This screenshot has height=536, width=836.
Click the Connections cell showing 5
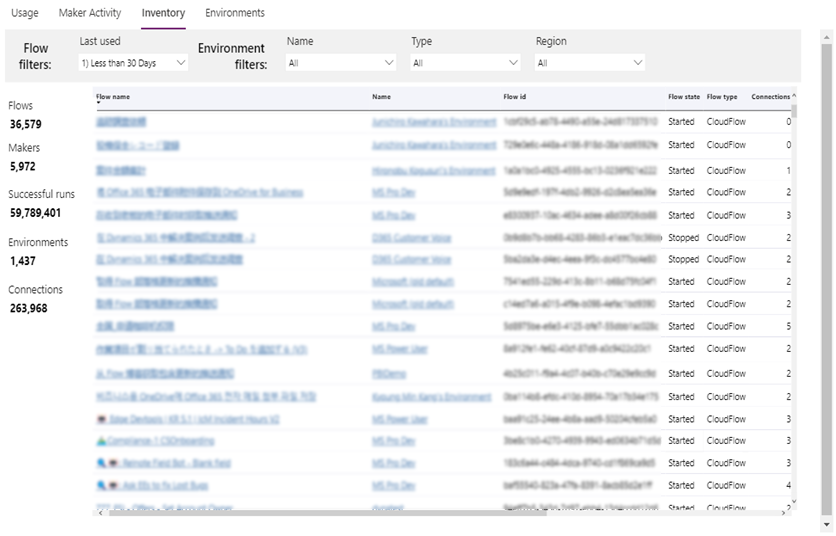pos(789,326)
